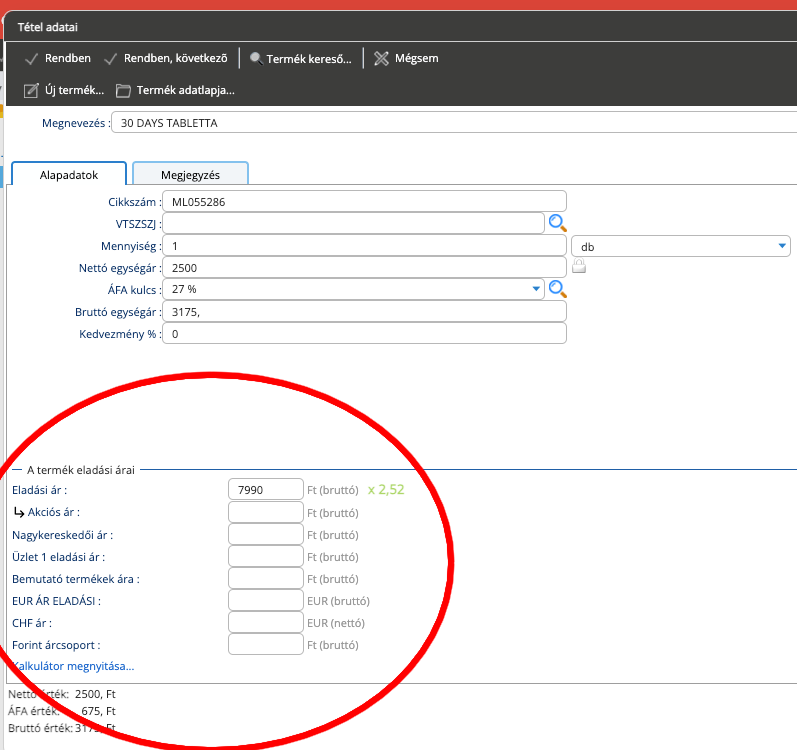The image size is (797, 750).
Task: Click the Akciós ár price field
Action: click(x=266, y=512)
